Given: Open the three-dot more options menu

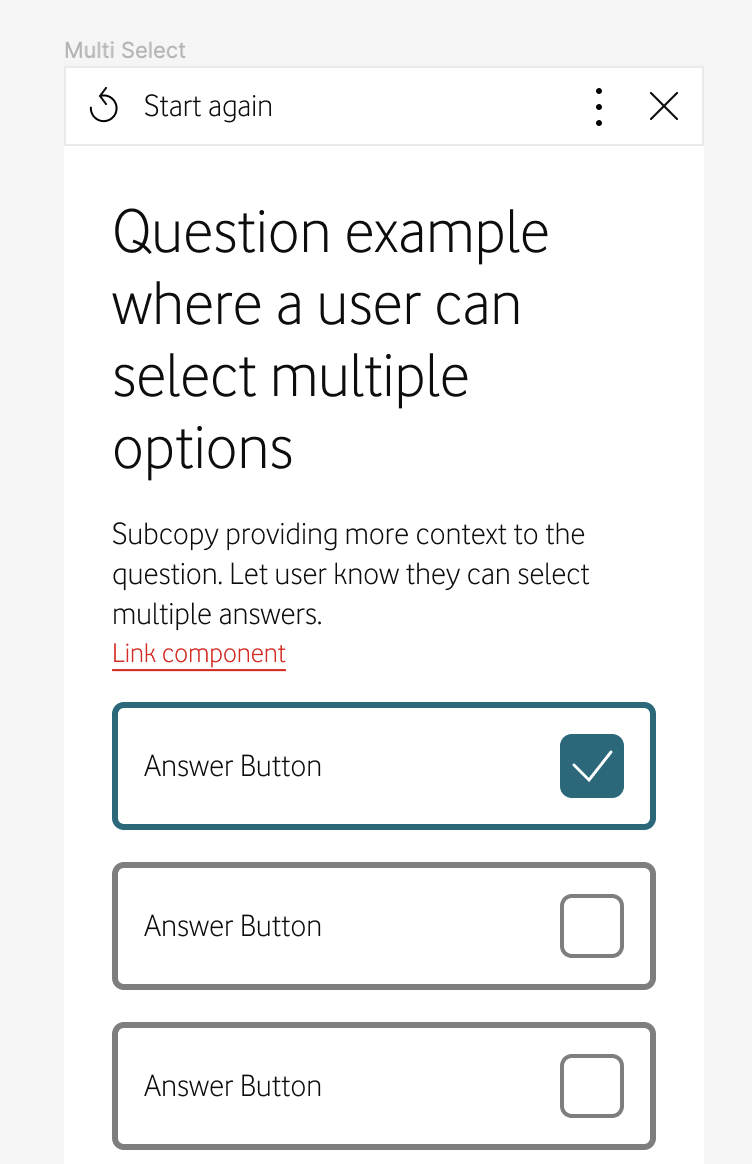Looking at the screenshot, I should coord(598,106).
